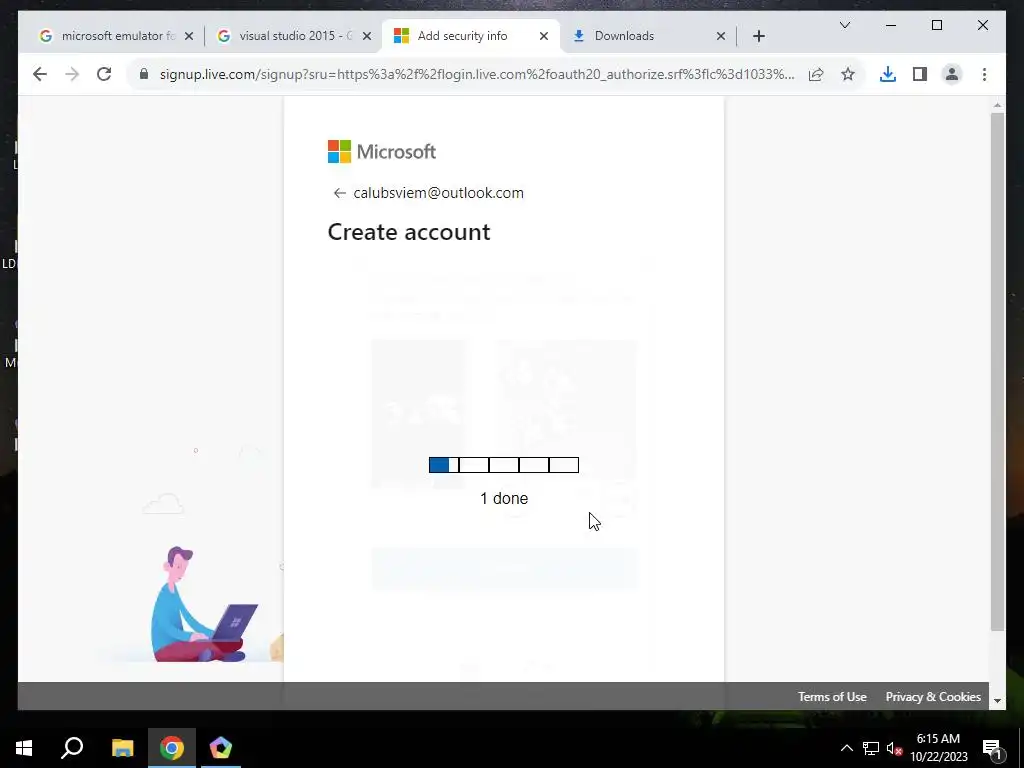Image resolution: width=1024 pixels, height=768 pixels.
Task: Click the scrollbar up arrow
Action: [x=997, y=104]
